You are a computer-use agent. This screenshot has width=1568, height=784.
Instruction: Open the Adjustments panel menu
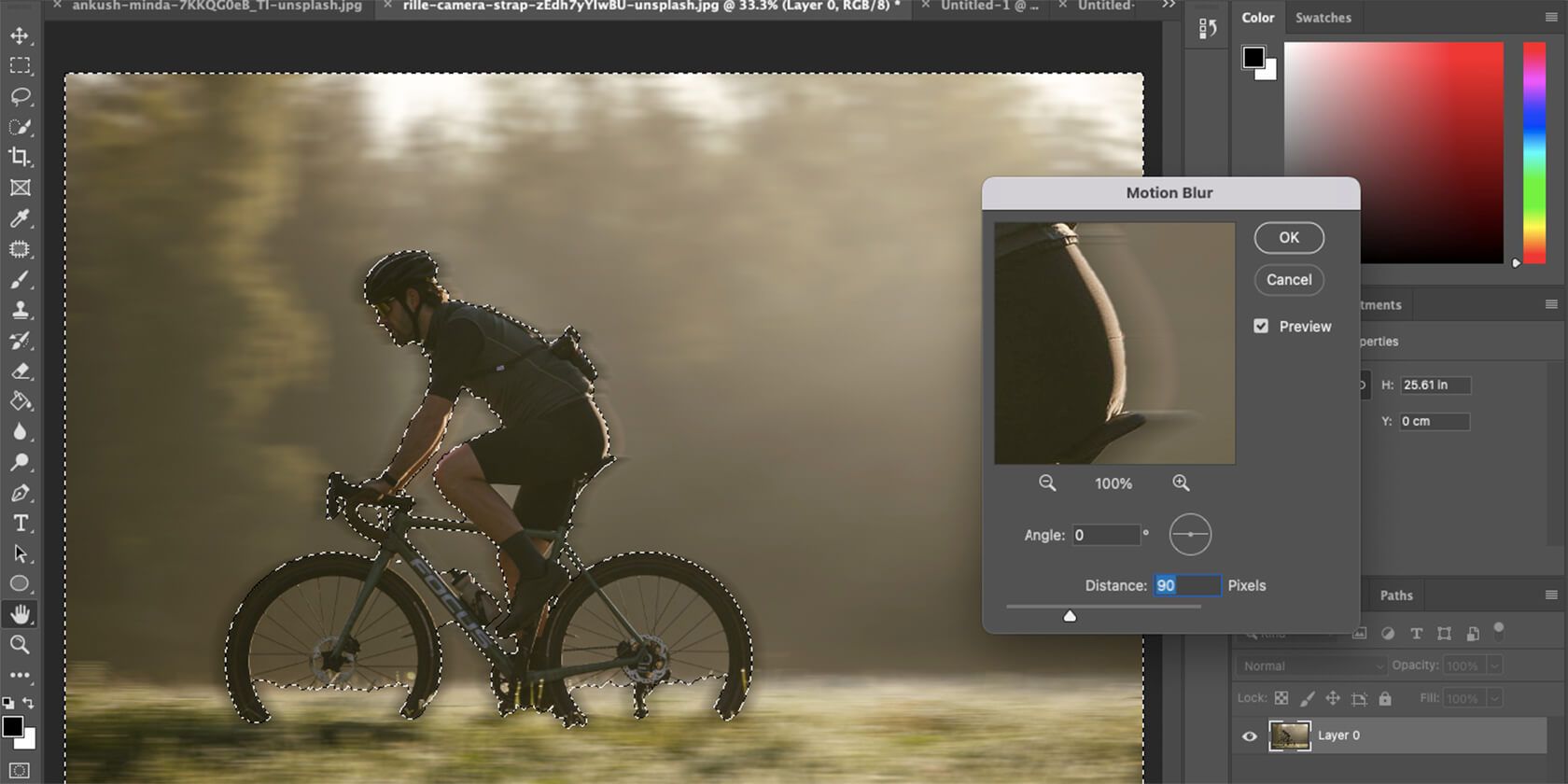point(1551,304)
